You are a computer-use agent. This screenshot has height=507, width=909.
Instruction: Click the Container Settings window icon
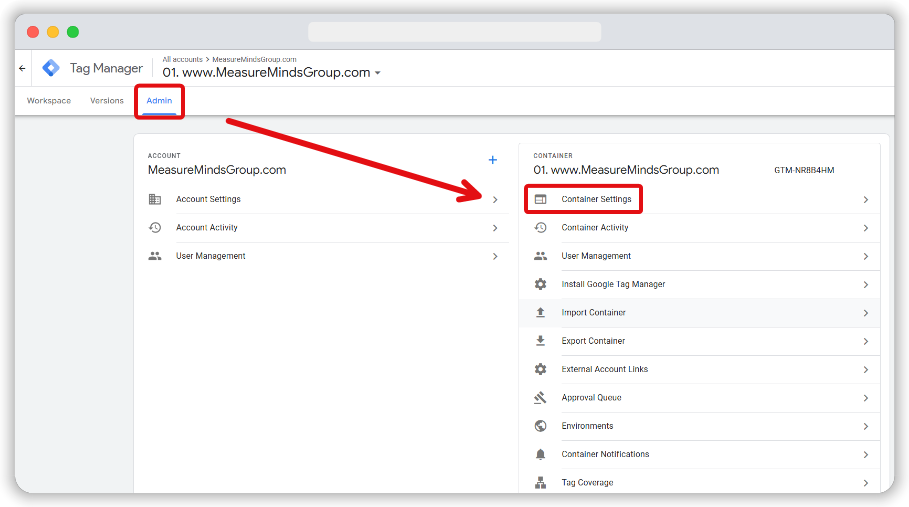540,199
